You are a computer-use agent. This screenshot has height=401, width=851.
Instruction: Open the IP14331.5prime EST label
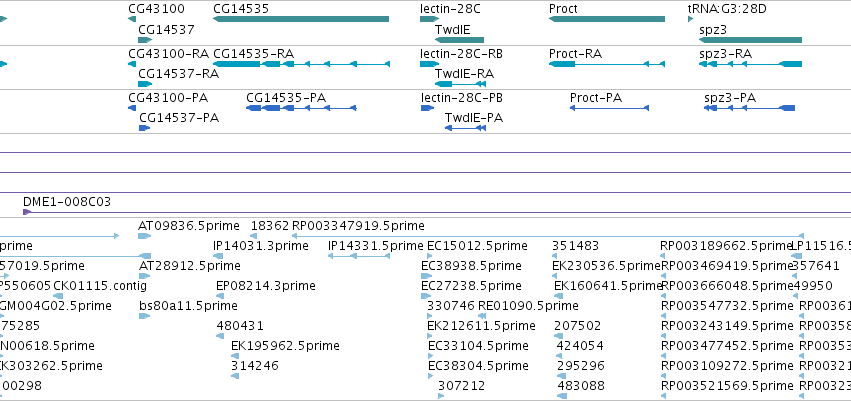pos(376,246)
